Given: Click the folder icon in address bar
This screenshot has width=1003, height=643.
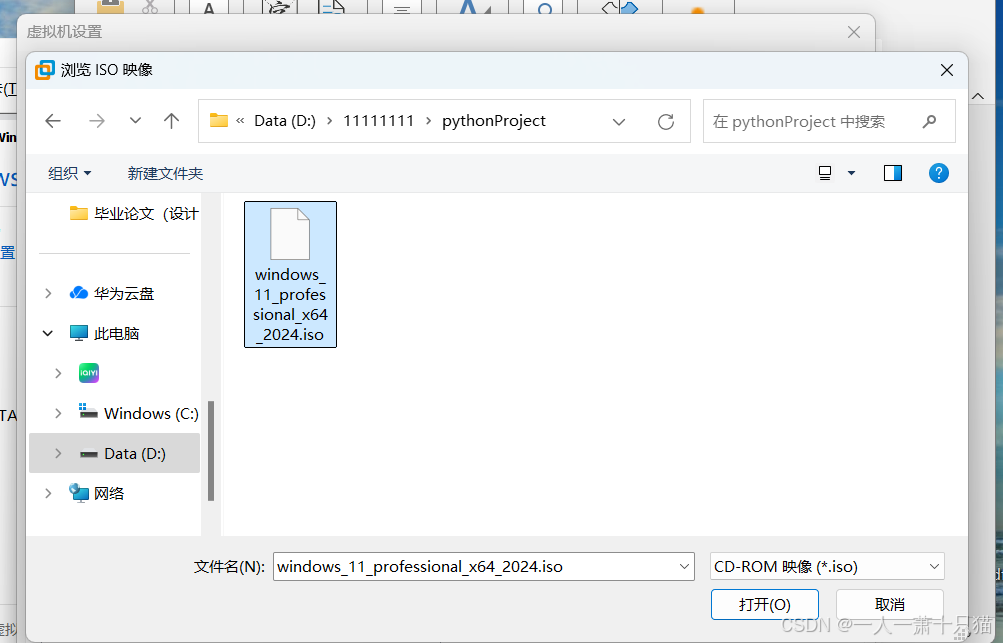Looking at the screenshot, I should (x=219, y=120).
